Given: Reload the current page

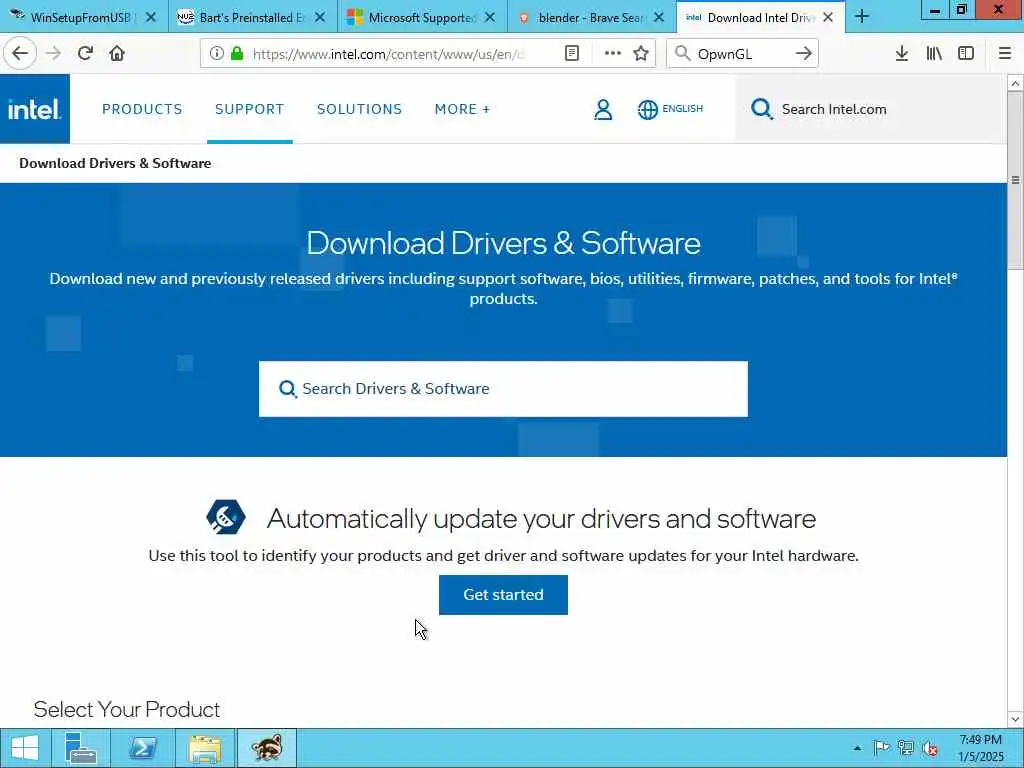Looking at the screenshot, I should (85, 53).
